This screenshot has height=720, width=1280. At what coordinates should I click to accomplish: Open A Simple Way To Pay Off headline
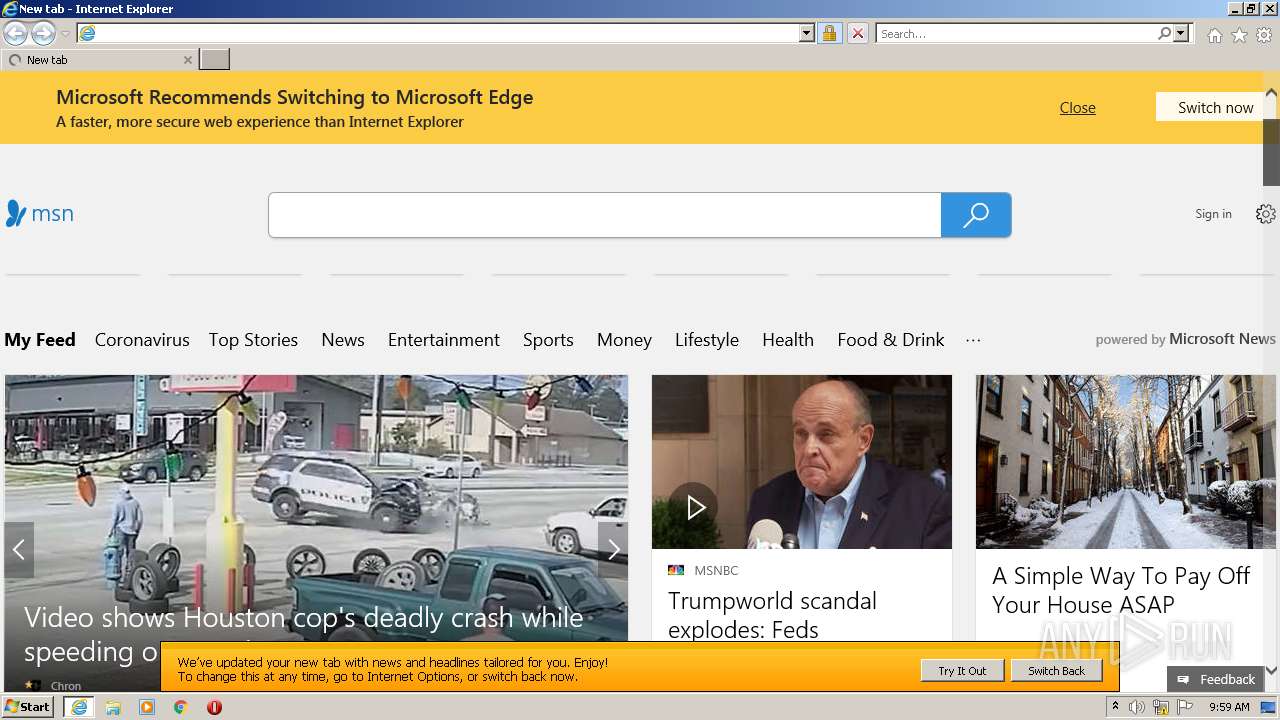tap(1121, 590)
